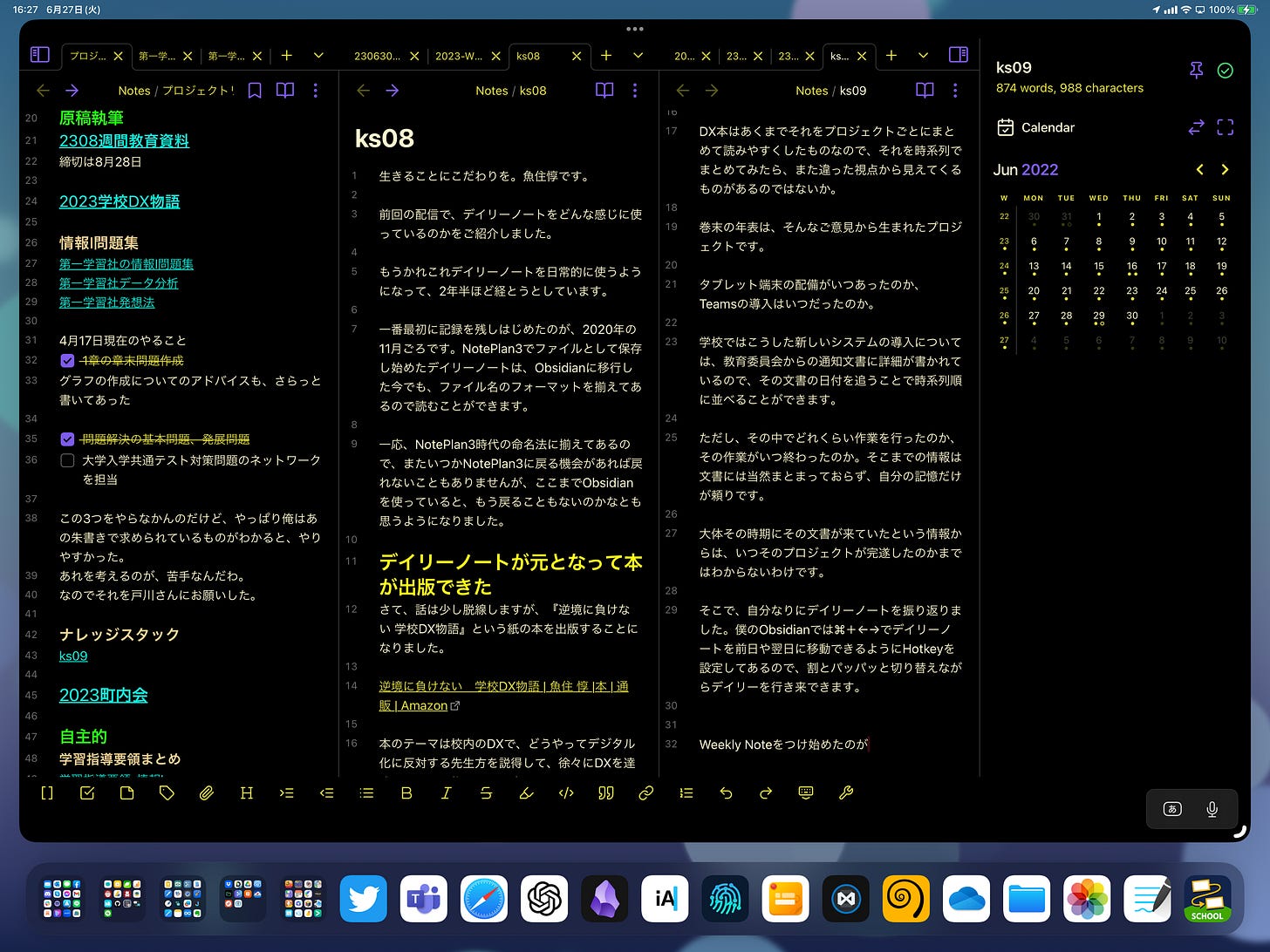Switch to the 230630 tab
1270x952 pixels.
[377, 56]
